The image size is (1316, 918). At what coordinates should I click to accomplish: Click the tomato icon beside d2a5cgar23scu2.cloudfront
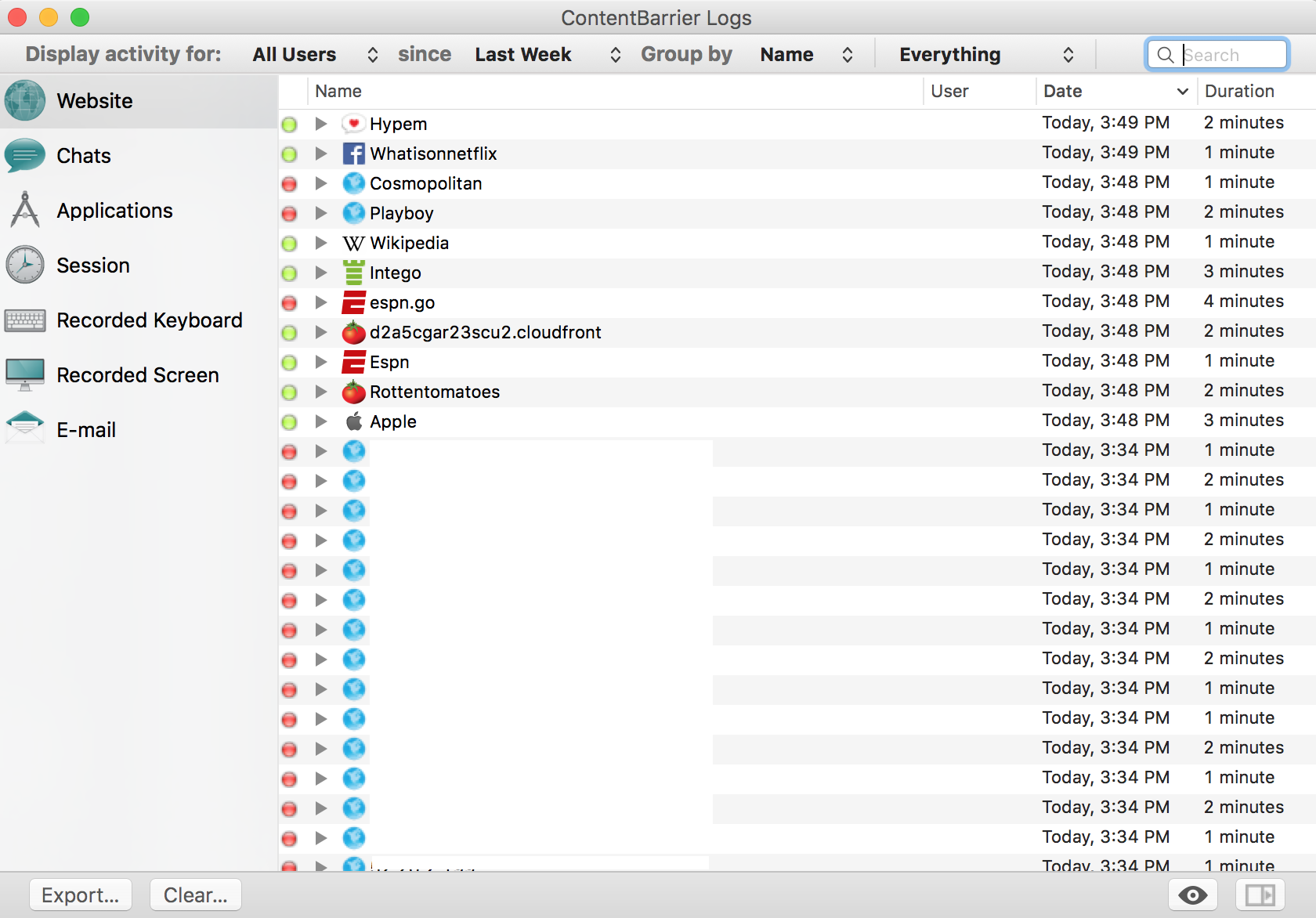[x=354, y=332]
